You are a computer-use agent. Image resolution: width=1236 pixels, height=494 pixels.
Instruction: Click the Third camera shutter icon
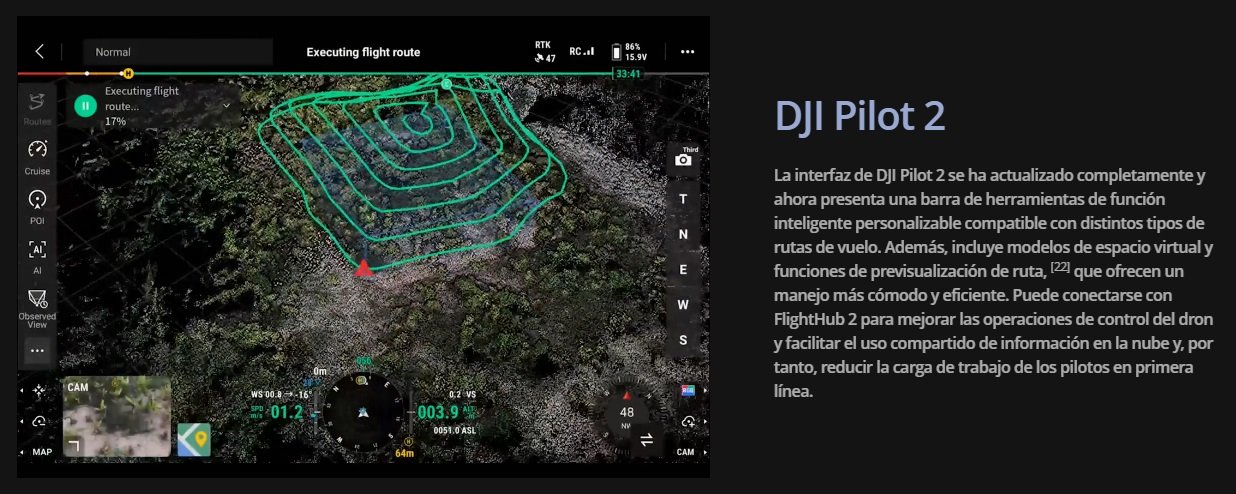click(683, 159)
